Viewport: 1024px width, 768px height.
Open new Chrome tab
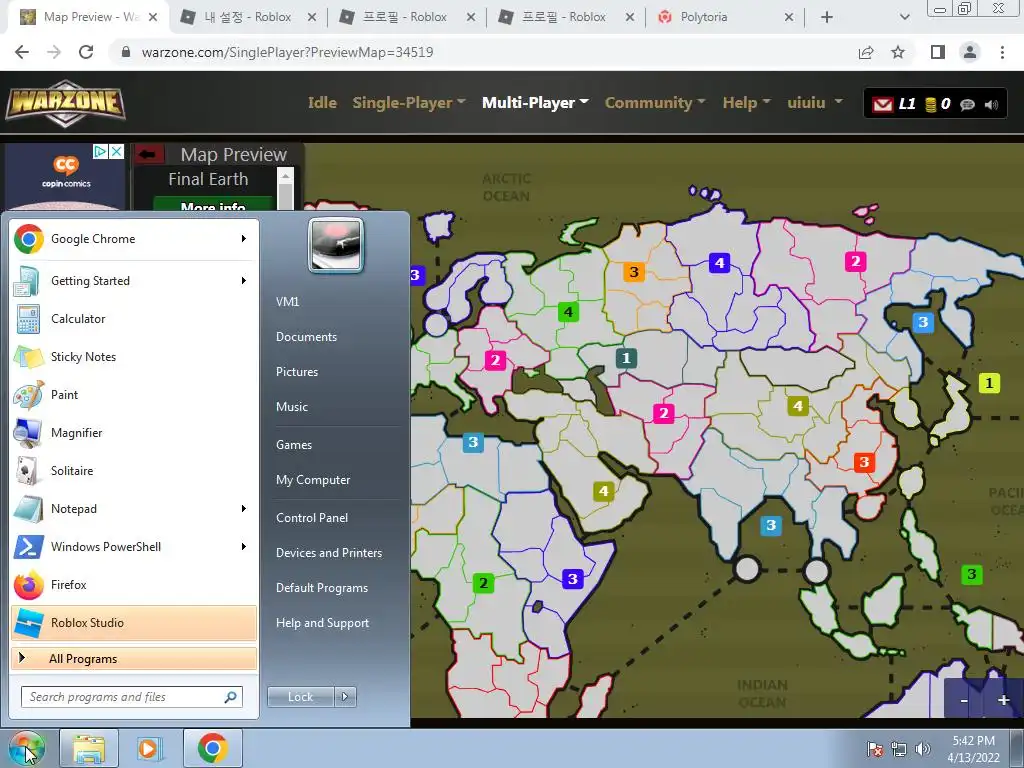pos(827,17)
